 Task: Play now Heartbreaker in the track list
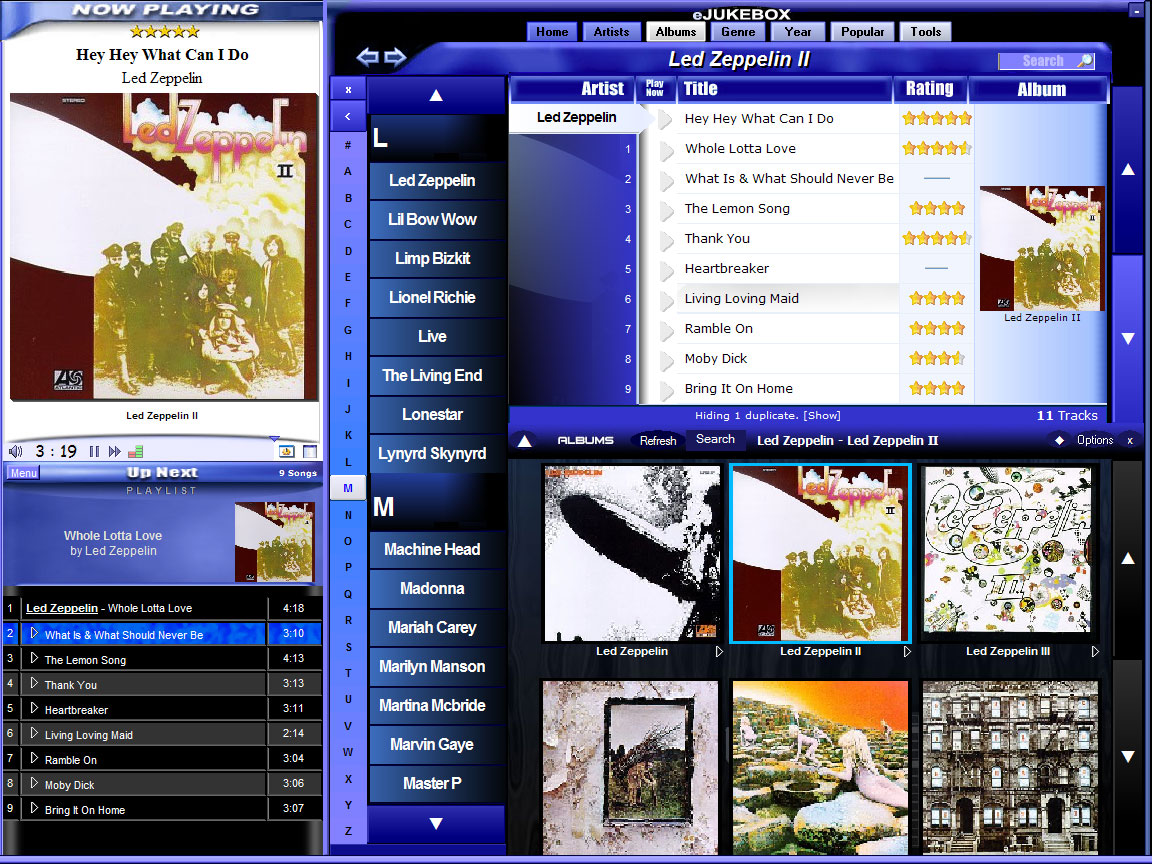click(x=666, y=270)
